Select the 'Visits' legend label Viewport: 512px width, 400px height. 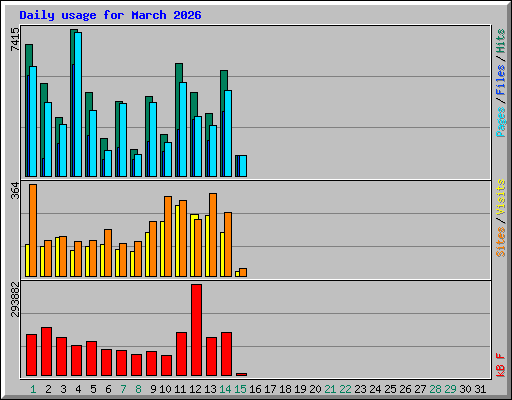pos(500,197)
